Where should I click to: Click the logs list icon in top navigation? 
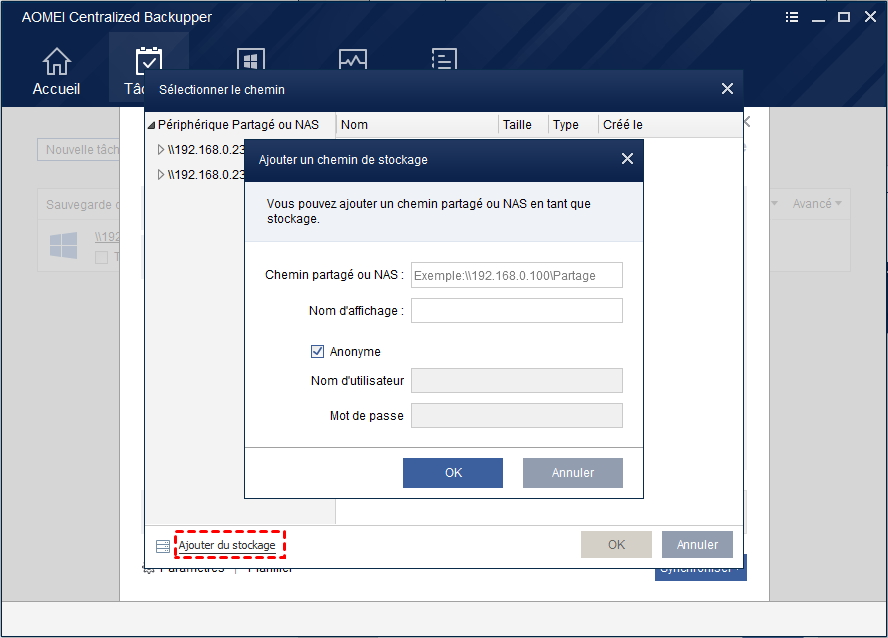point(444,59)
